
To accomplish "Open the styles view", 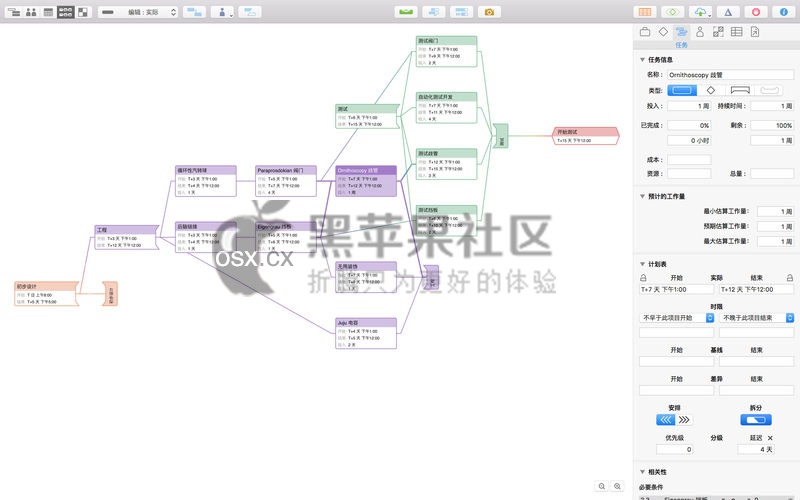I will pyautogui.click(x=83, y=12).
